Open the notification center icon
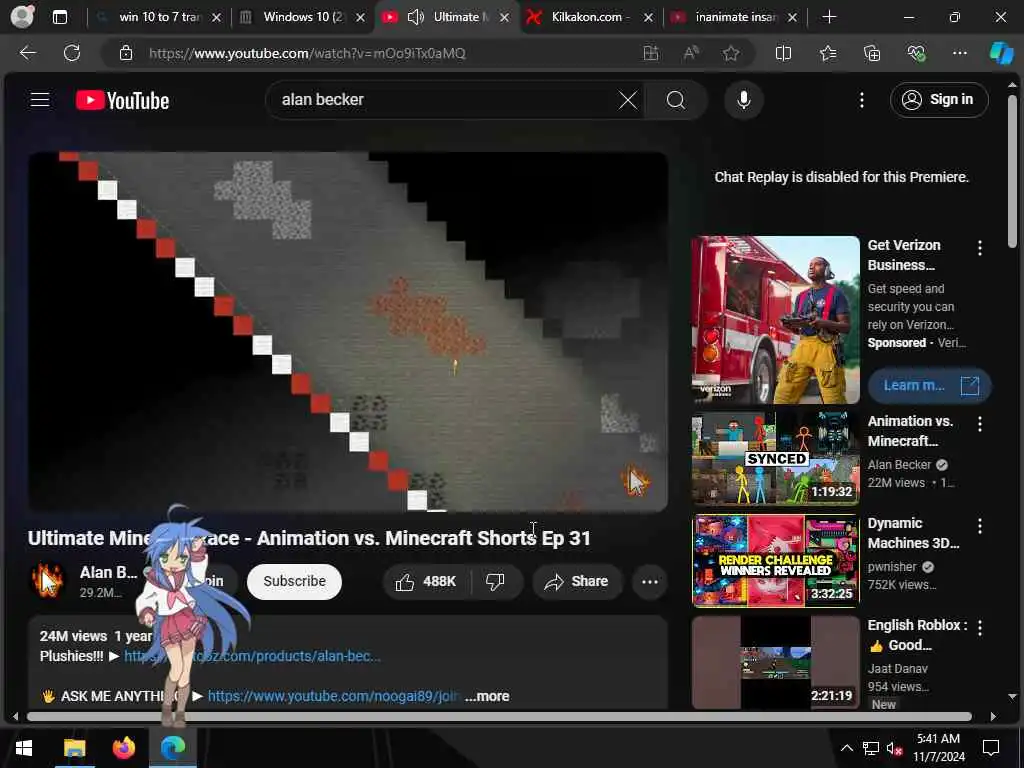Screen dimensions: 1024x768 [991, 748]
